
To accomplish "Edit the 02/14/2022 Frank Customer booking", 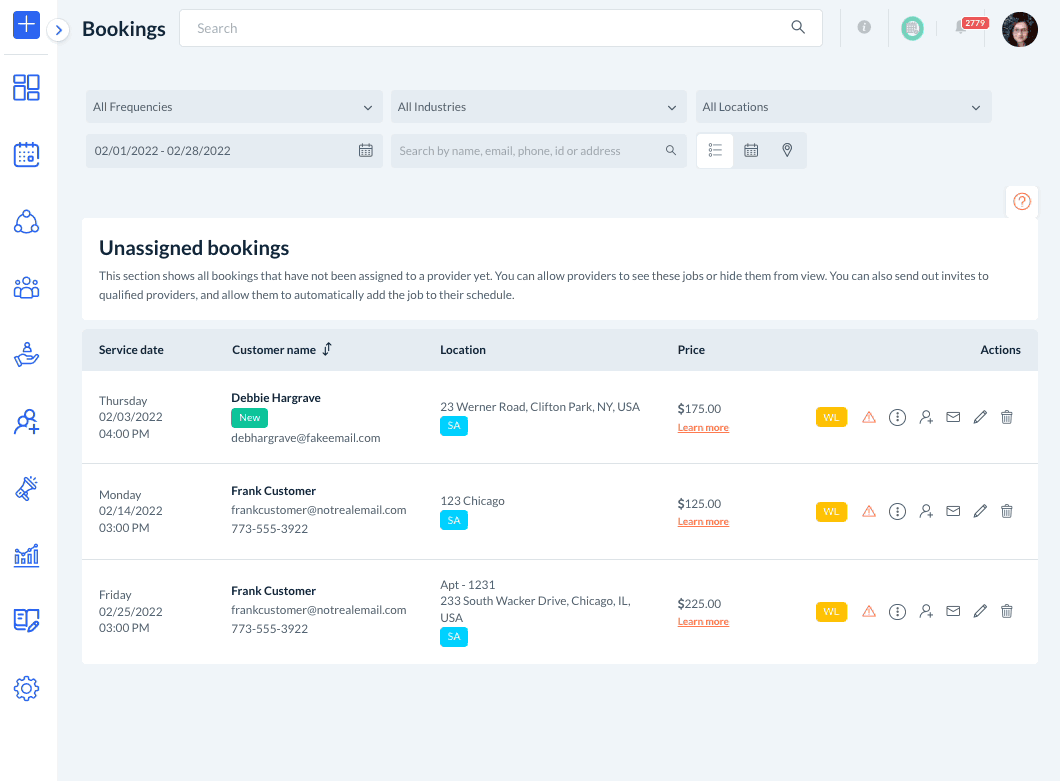I will click(980, 511).
